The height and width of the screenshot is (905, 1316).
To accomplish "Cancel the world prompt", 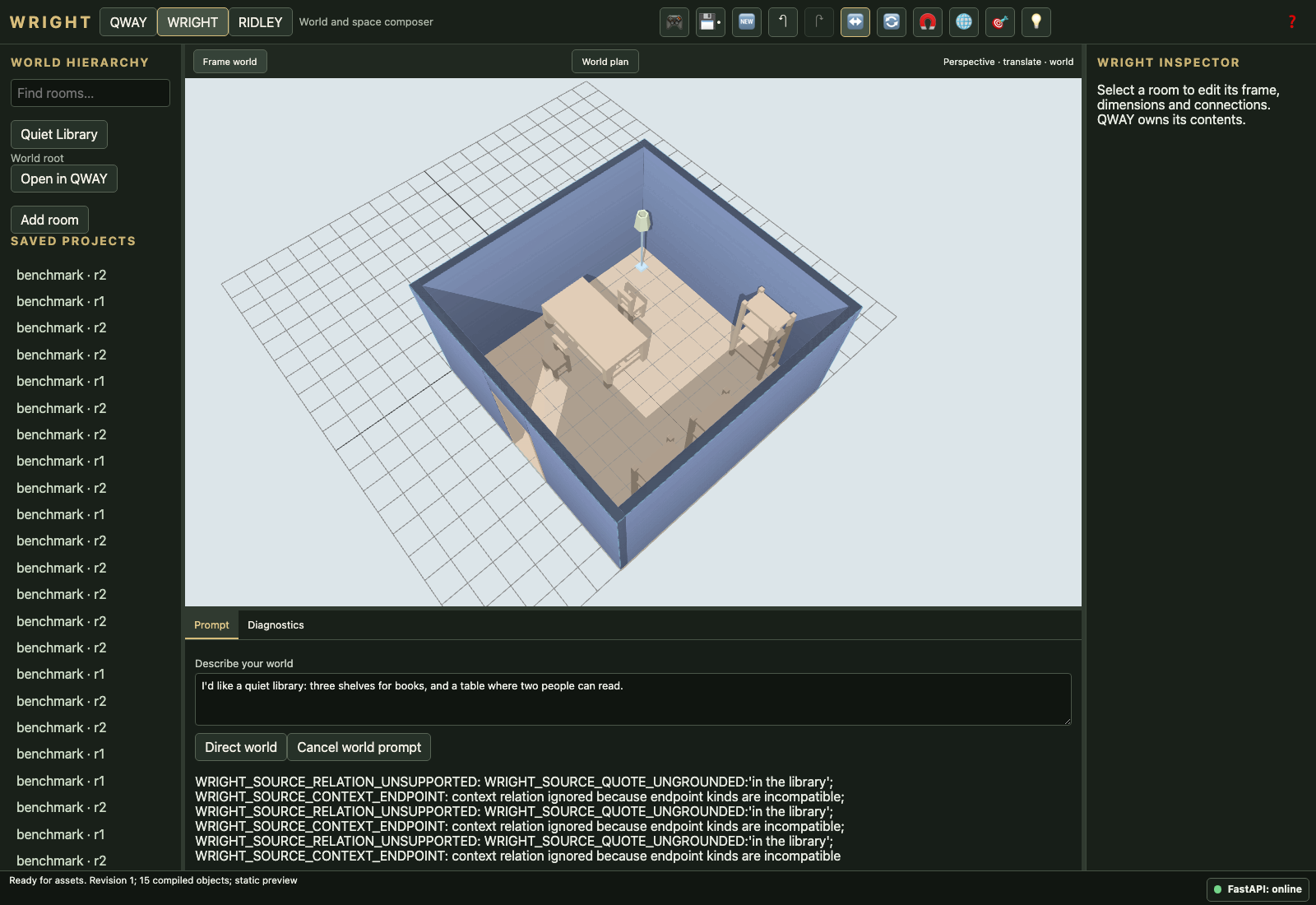I will click(x=359, y=747).
